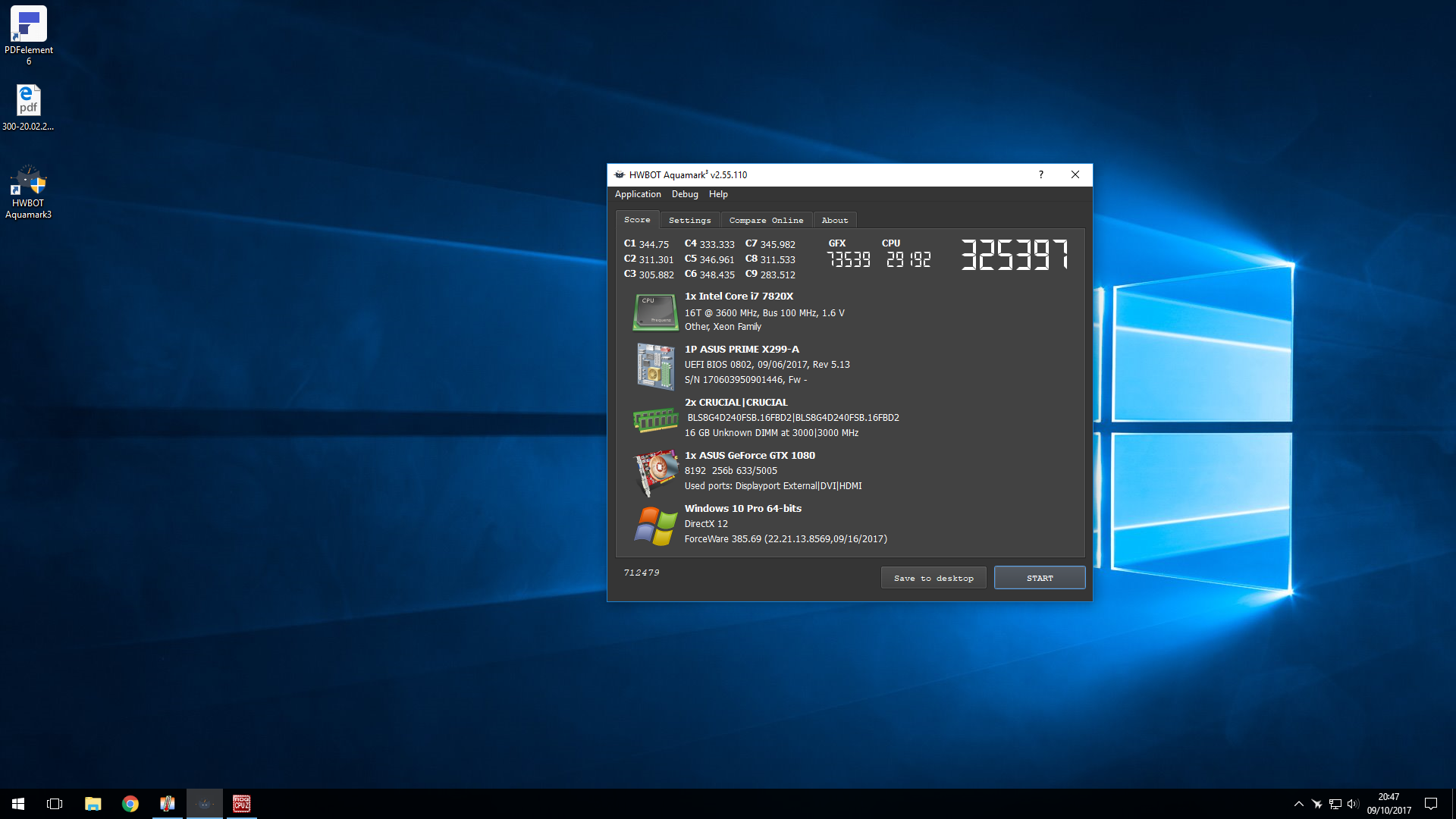Click the ASUS PRIME X299-A heading
Viewport: 1456px width, 819px height.
[742, 350]
